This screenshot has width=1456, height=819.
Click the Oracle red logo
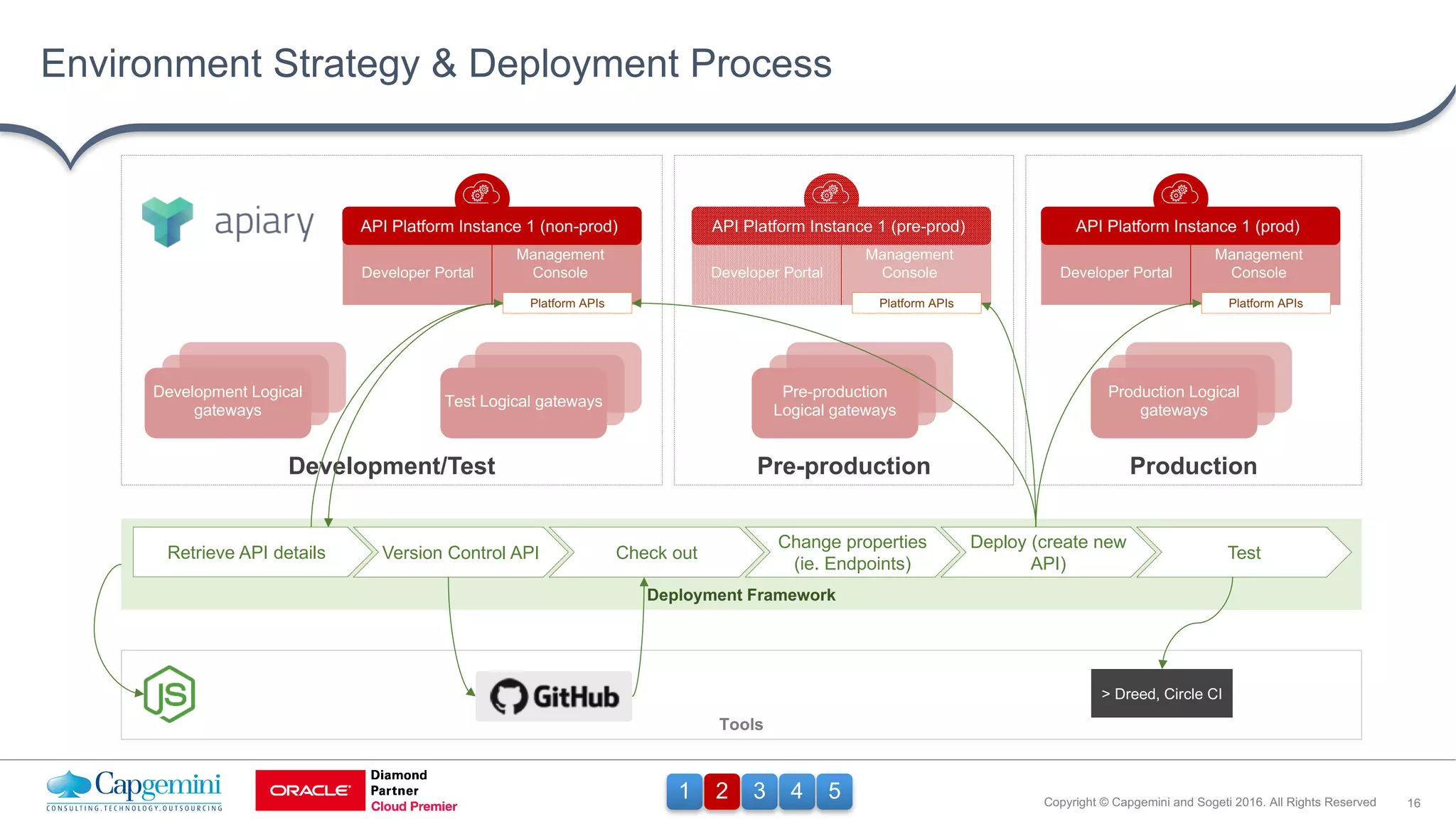coord(310,790)
